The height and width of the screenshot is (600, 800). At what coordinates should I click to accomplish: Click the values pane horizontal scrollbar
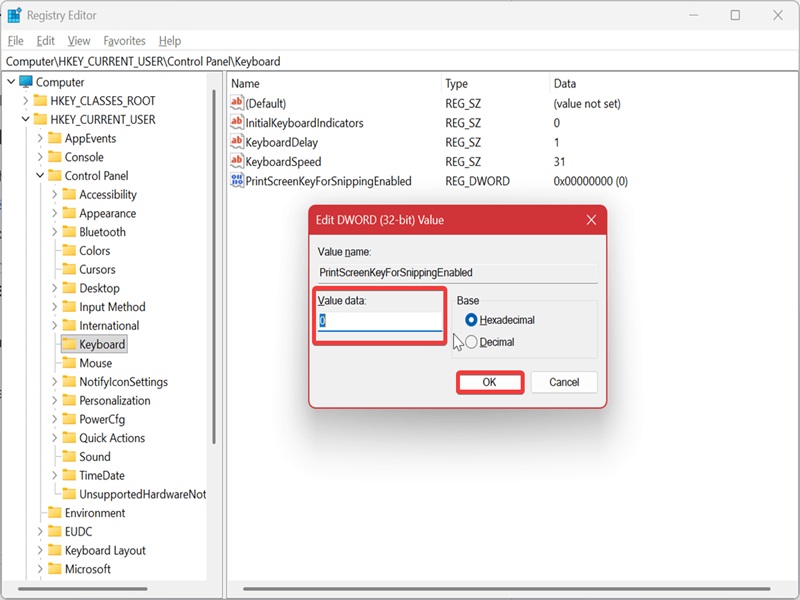(507, 589)
